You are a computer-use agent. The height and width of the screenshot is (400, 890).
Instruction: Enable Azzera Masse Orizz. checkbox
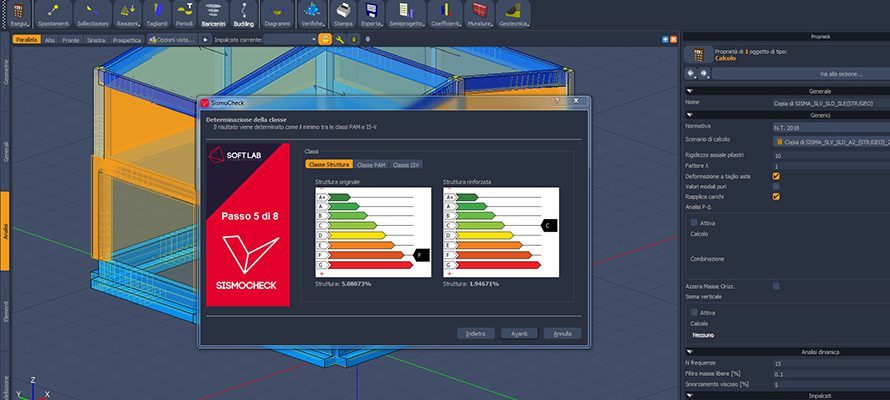pyautogui.click(x=776, y=286)
